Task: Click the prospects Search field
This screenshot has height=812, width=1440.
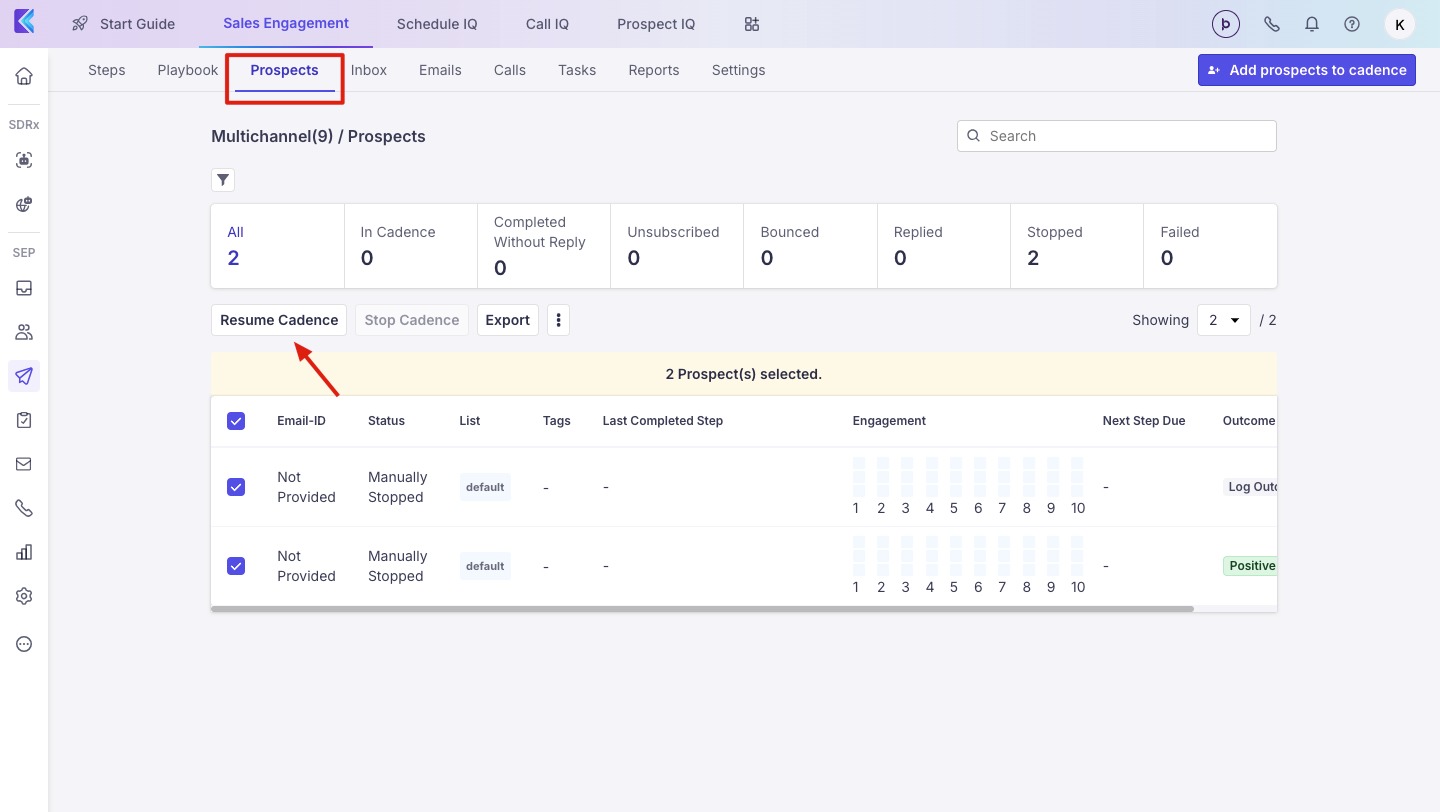Action: (1117, 136)
